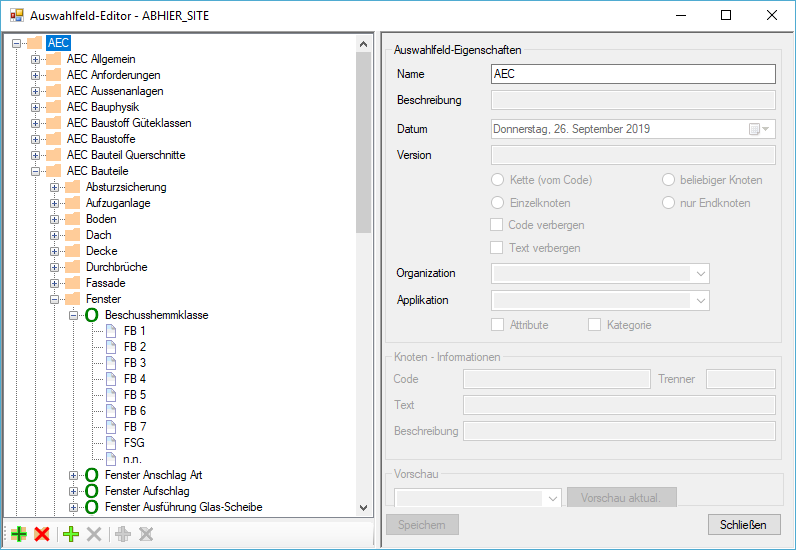796x550 pixels.
Task: Expand the AEC Anforderungen node
Action: point(35,75)
